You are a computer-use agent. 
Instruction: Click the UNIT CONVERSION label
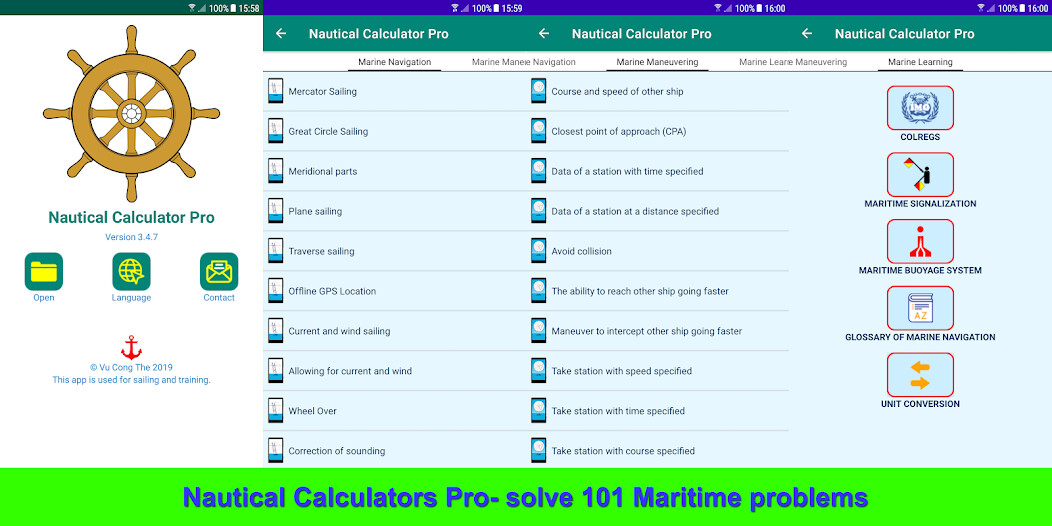pos(920,404)
